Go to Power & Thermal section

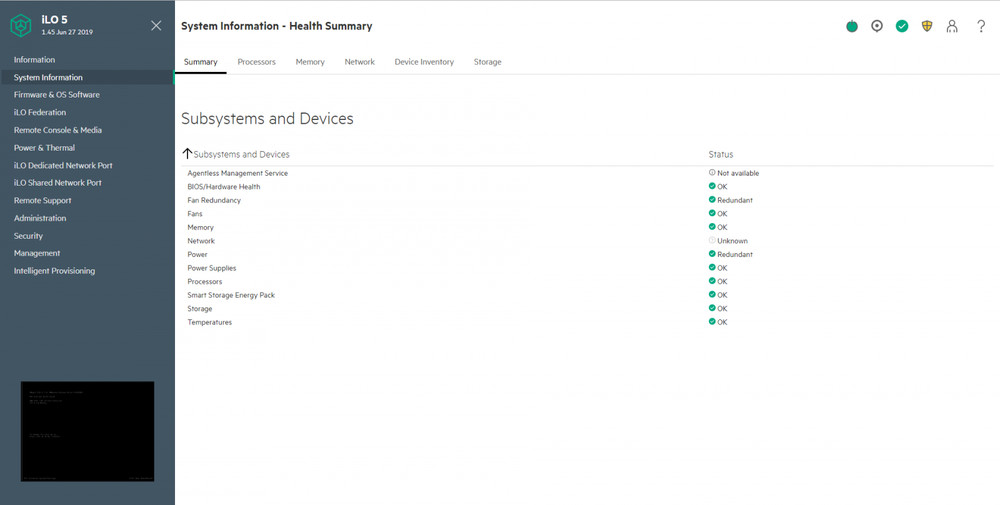(x=45, y=147)
